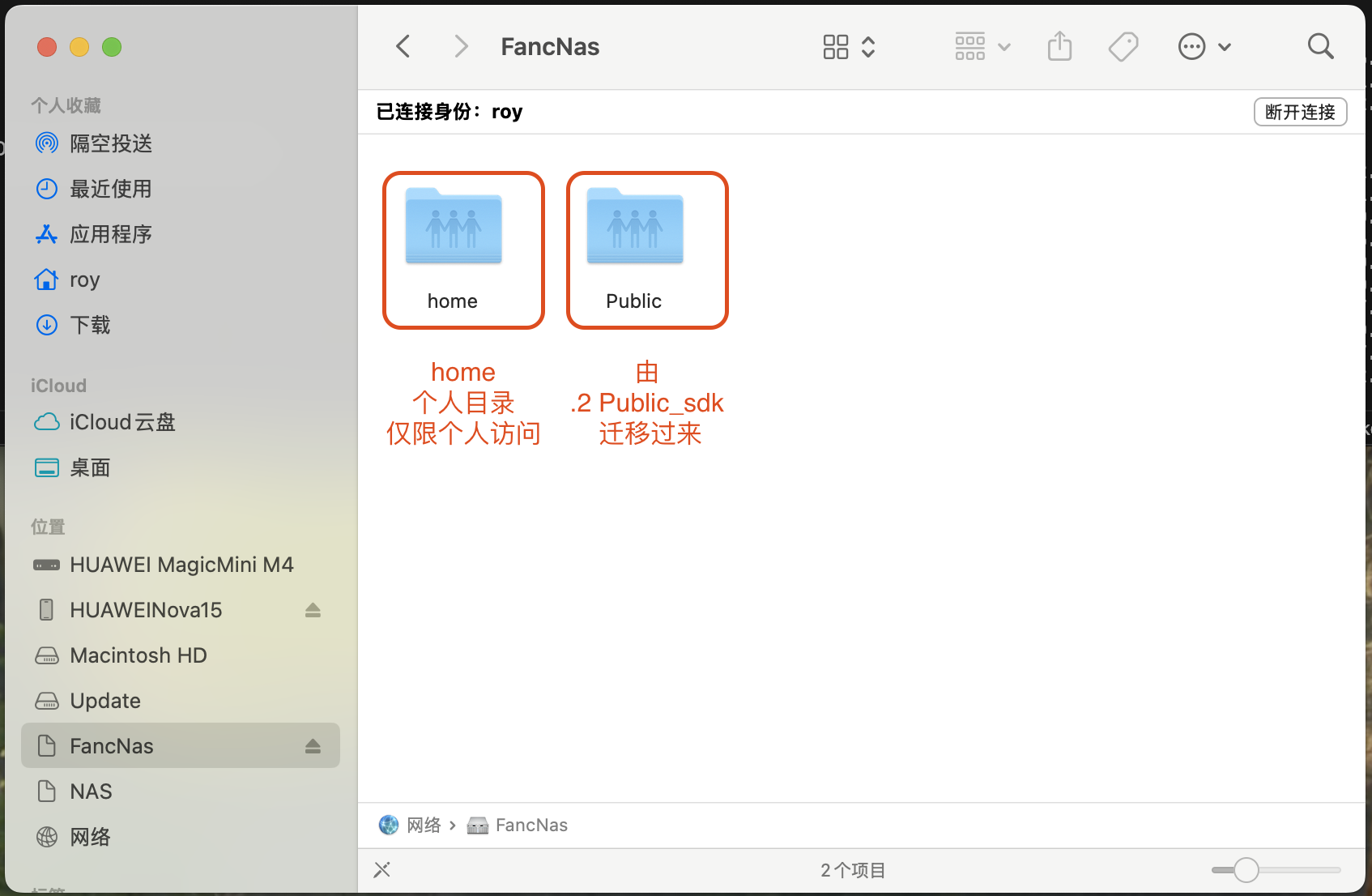Viewport: 1372px width, 896px height.
Task: Open the roy home folder in sidebar
Action: [181, 279]
